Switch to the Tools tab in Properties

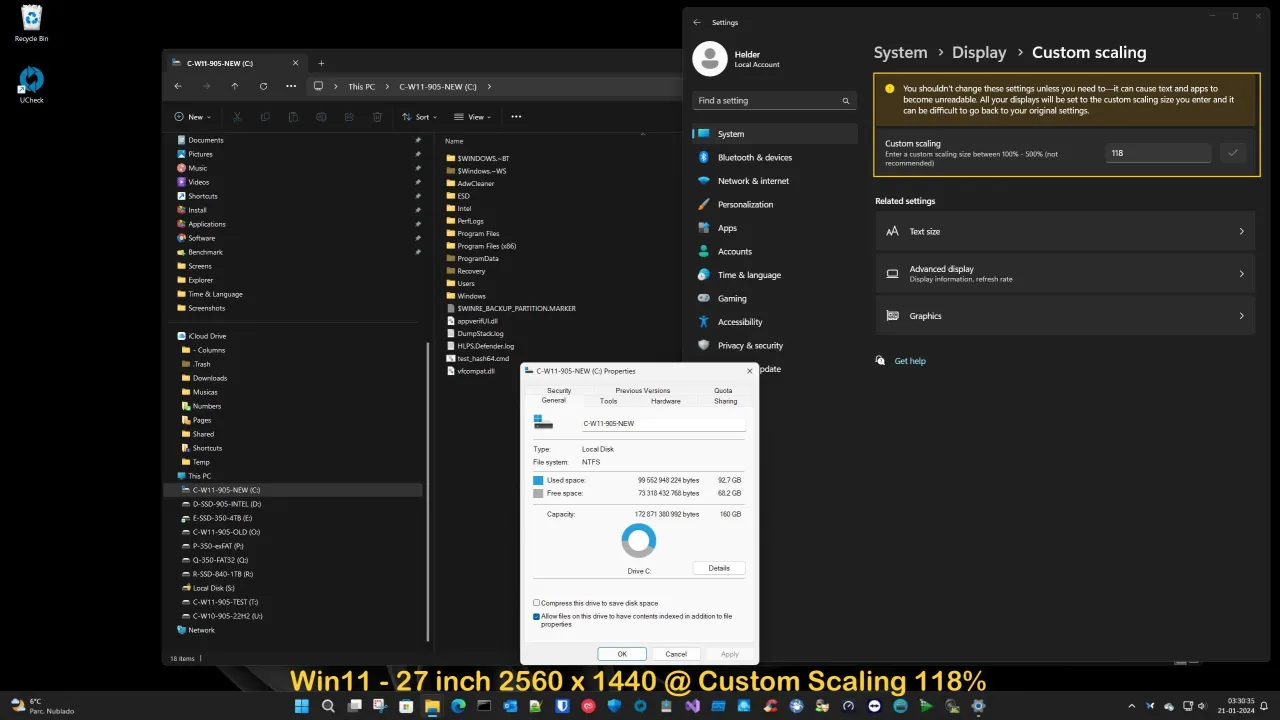[x=608, y=401]
